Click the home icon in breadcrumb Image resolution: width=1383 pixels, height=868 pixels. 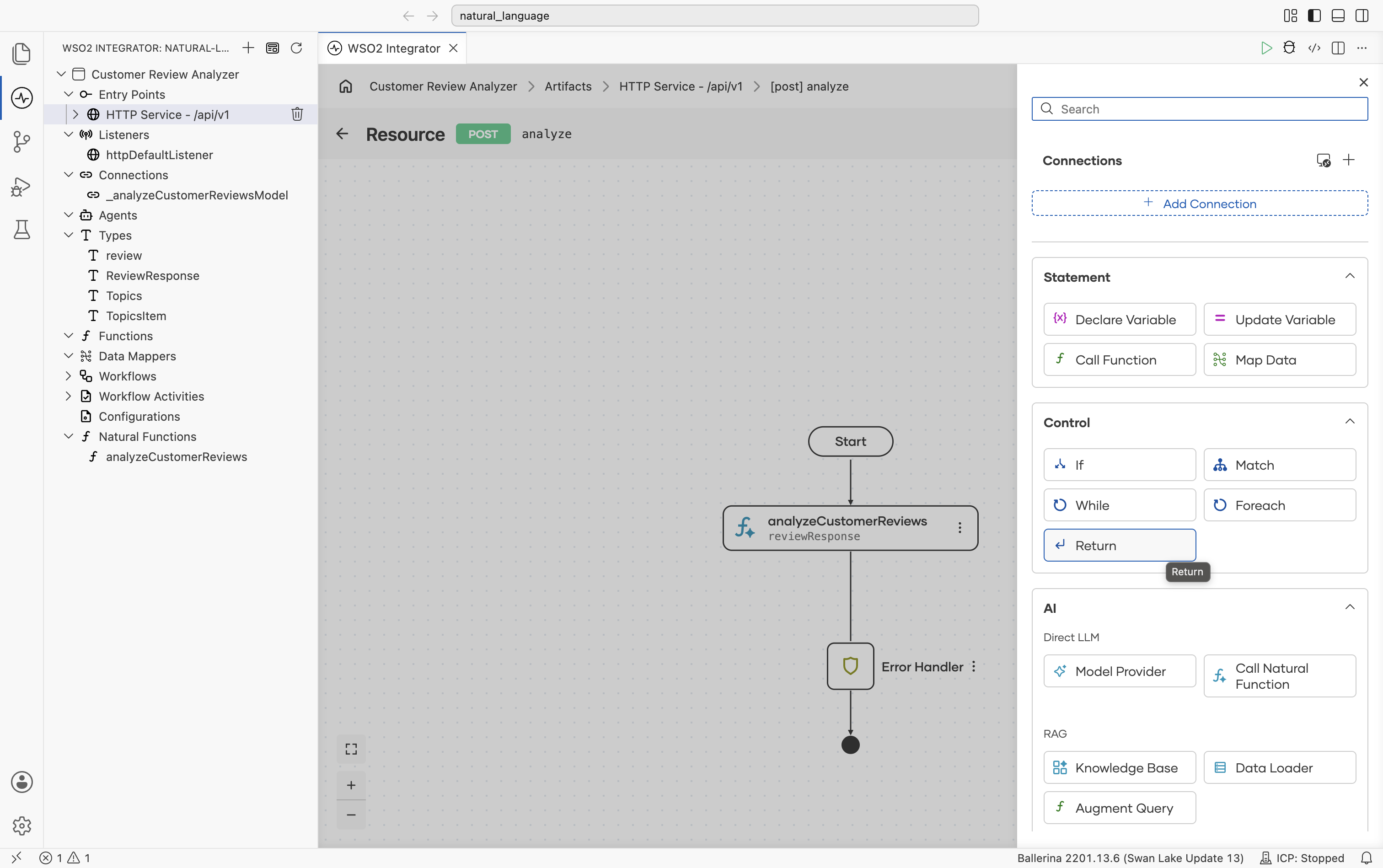(x=346, y=86)
